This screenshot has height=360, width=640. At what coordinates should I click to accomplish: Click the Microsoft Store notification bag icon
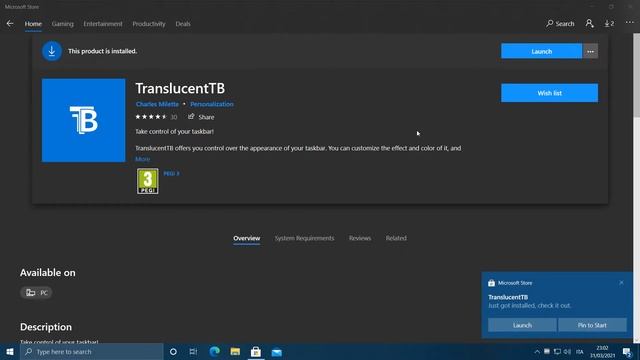click(491, 283)
